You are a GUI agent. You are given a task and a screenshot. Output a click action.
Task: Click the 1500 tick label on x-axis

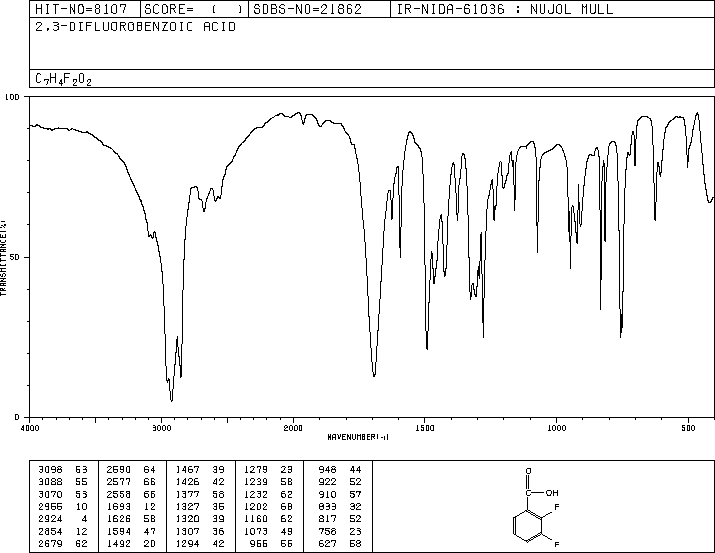coord(425,428)
